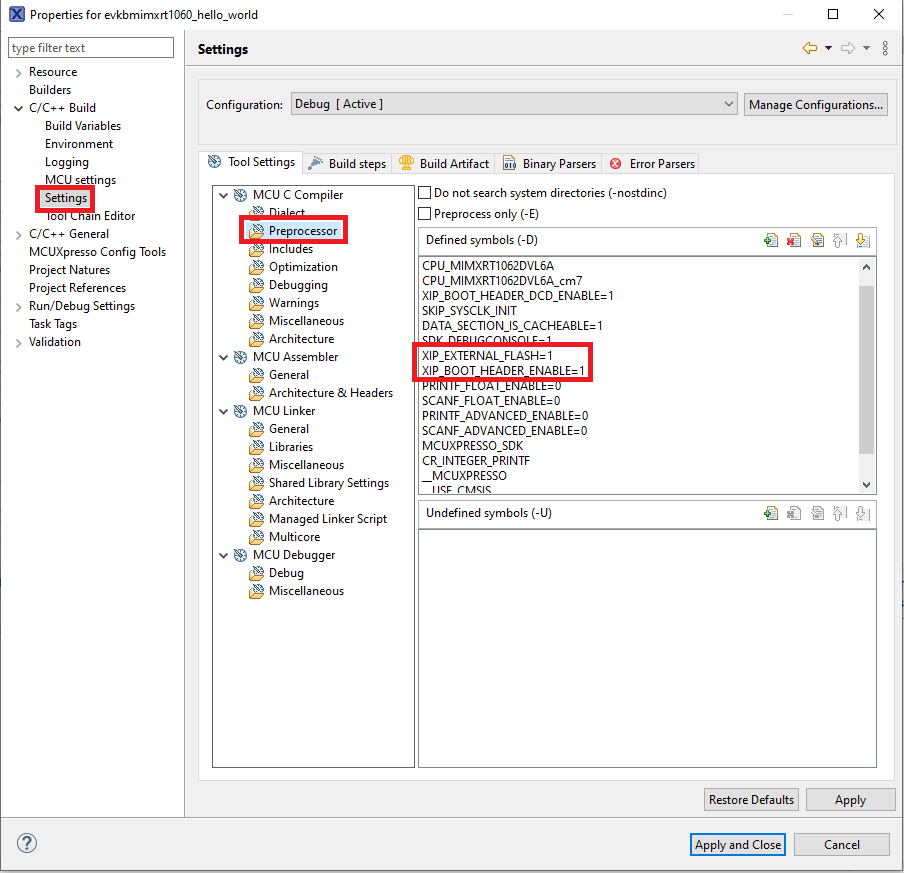904x873 pixels.
Task: Click the Optimization option icon
Action: (x=257, y=267)
